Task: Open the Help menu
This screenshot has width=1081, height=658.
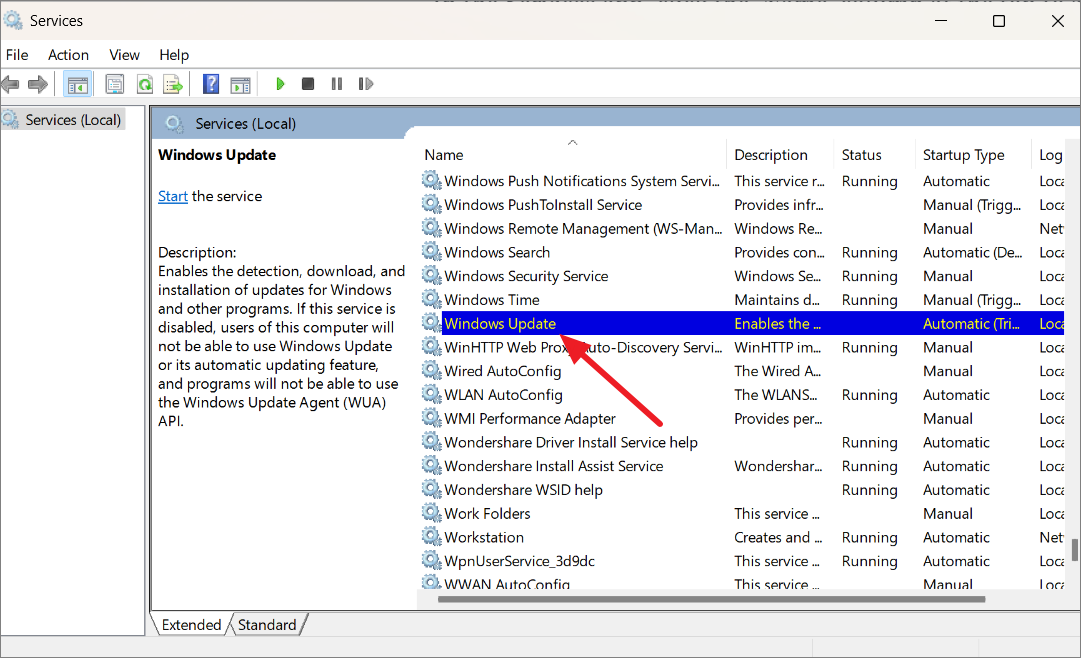Action: (174, 54)
